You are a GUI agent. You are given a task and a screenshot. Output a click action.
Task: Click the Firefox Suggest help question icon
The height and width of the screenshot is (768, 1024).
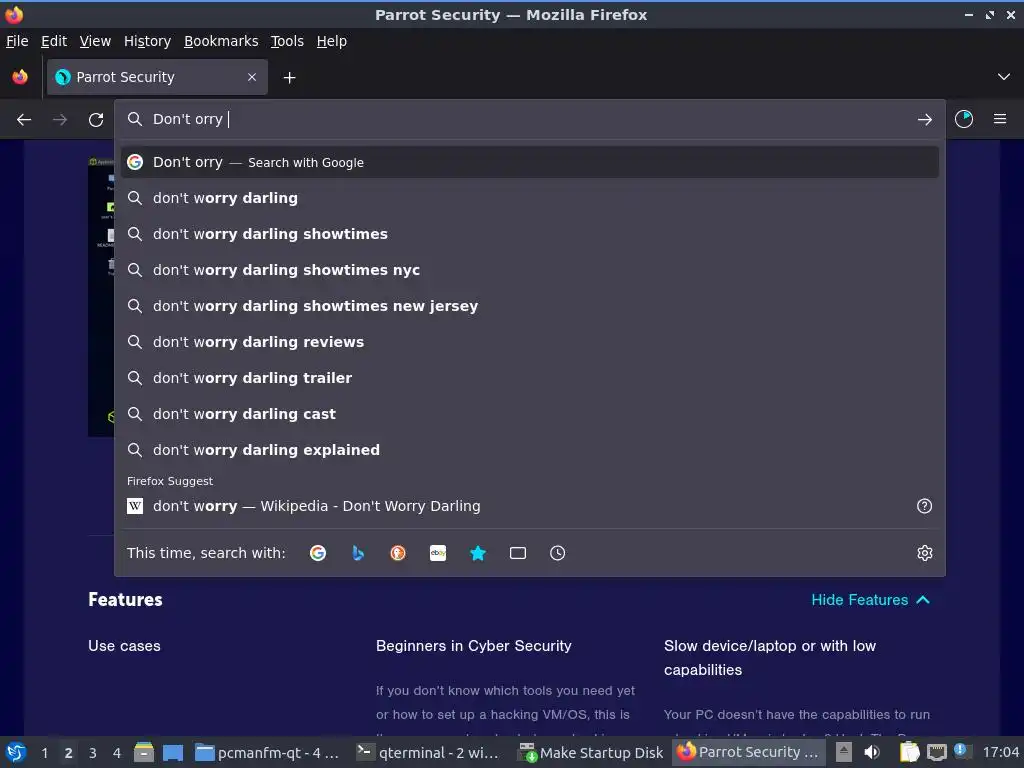924,506
